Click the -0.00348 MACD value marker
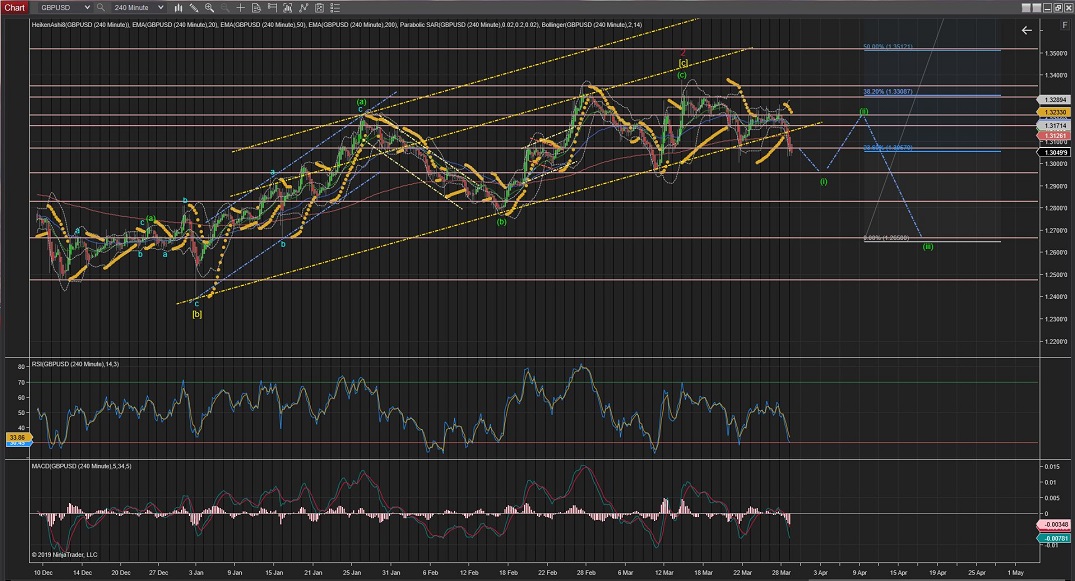The height and width of the screenshot is (581, 1075). 1056,525
